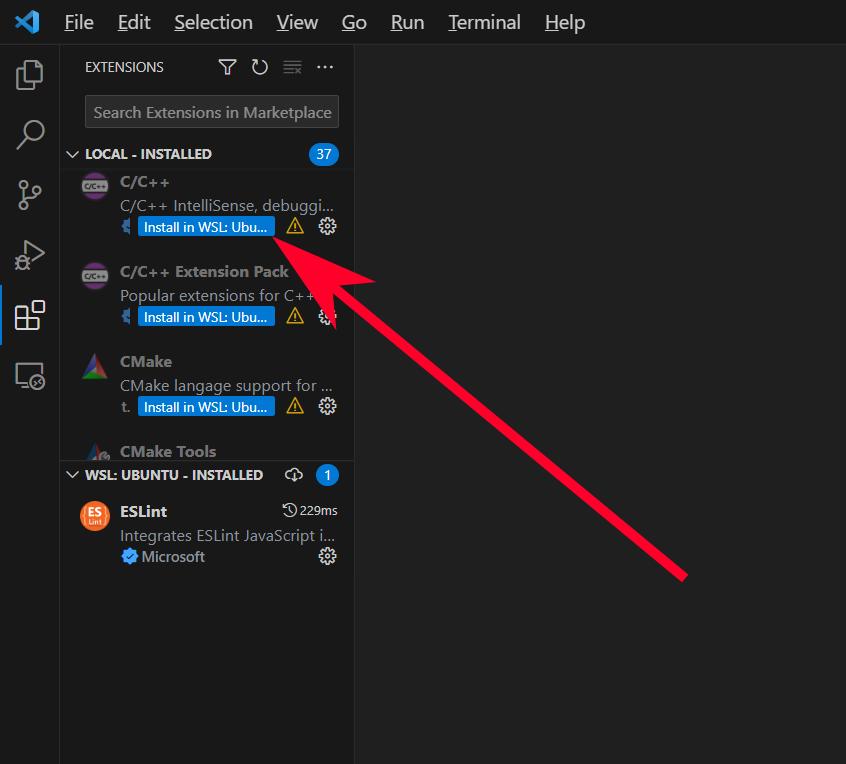
Task: Click Install in WSL for the CMake extension
Action: coord(206,406)
